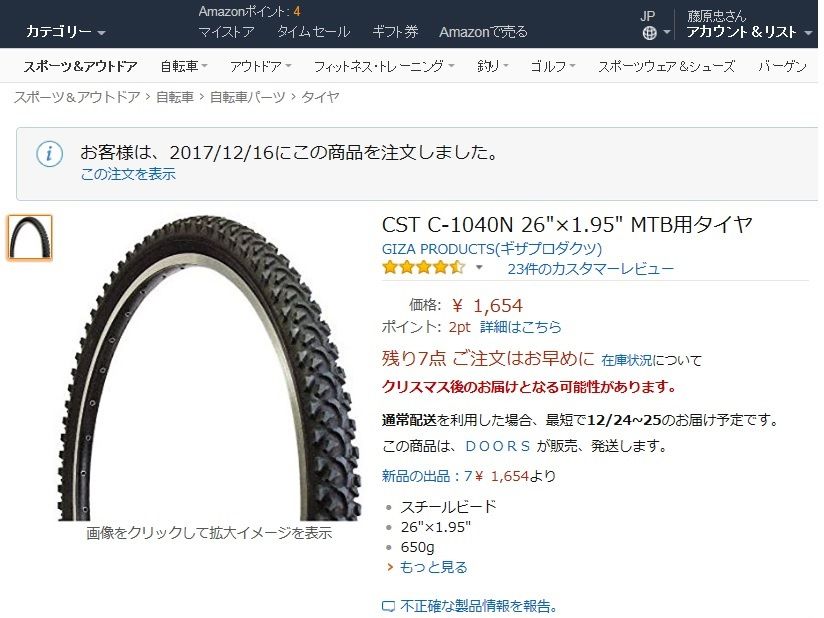Expand もっと見る for more details
Viewport: 824px width, 618px height.
[427, 567]
